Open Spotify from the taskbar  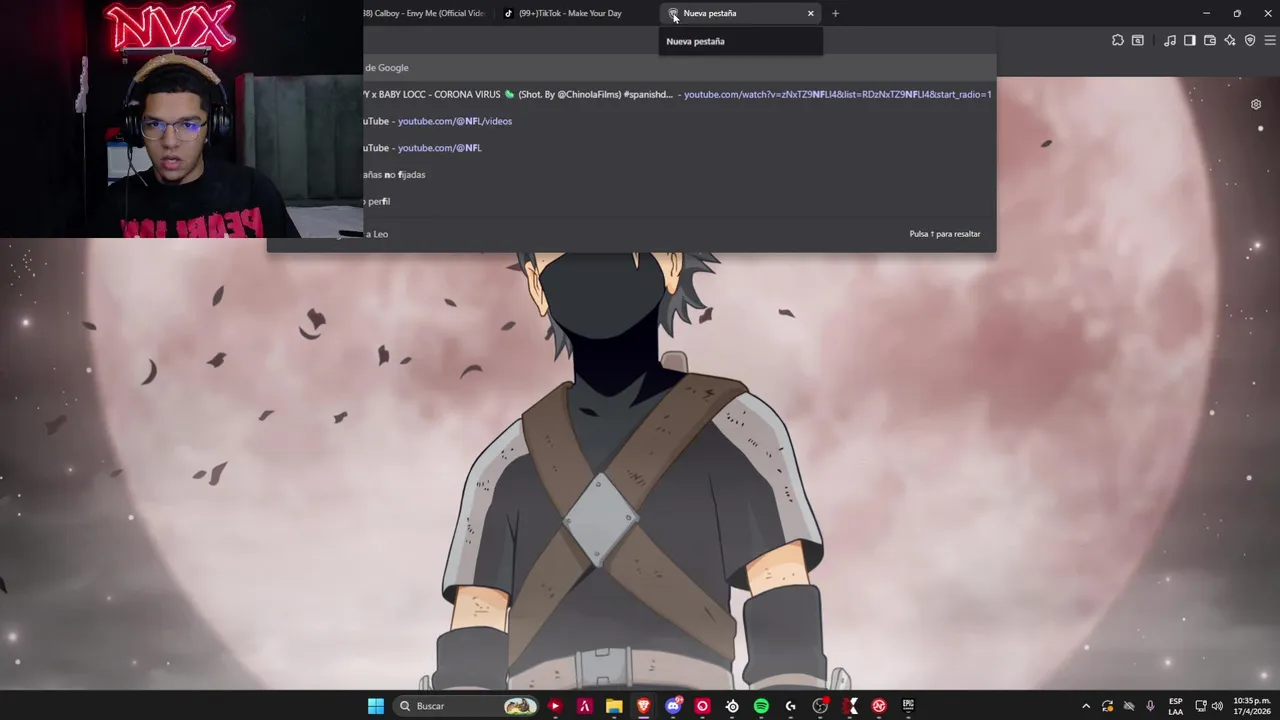pos(761,706)
